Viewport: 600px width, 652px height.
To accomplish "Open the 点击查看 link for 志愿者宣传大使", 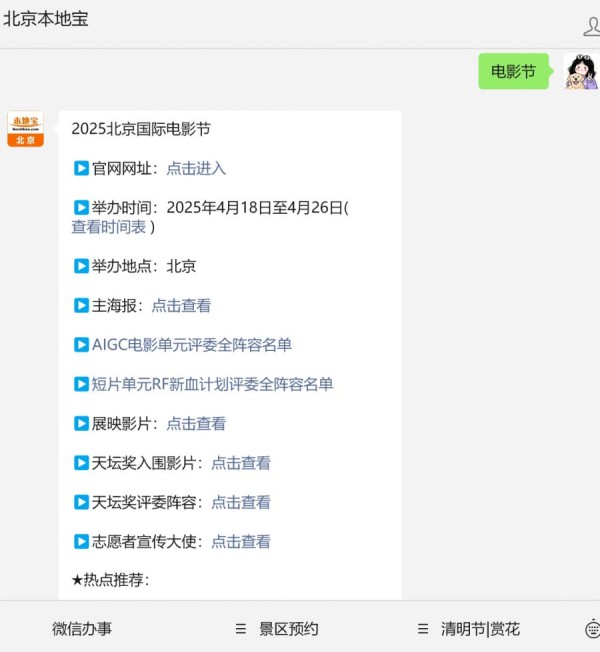I will [x=241, y=541].
